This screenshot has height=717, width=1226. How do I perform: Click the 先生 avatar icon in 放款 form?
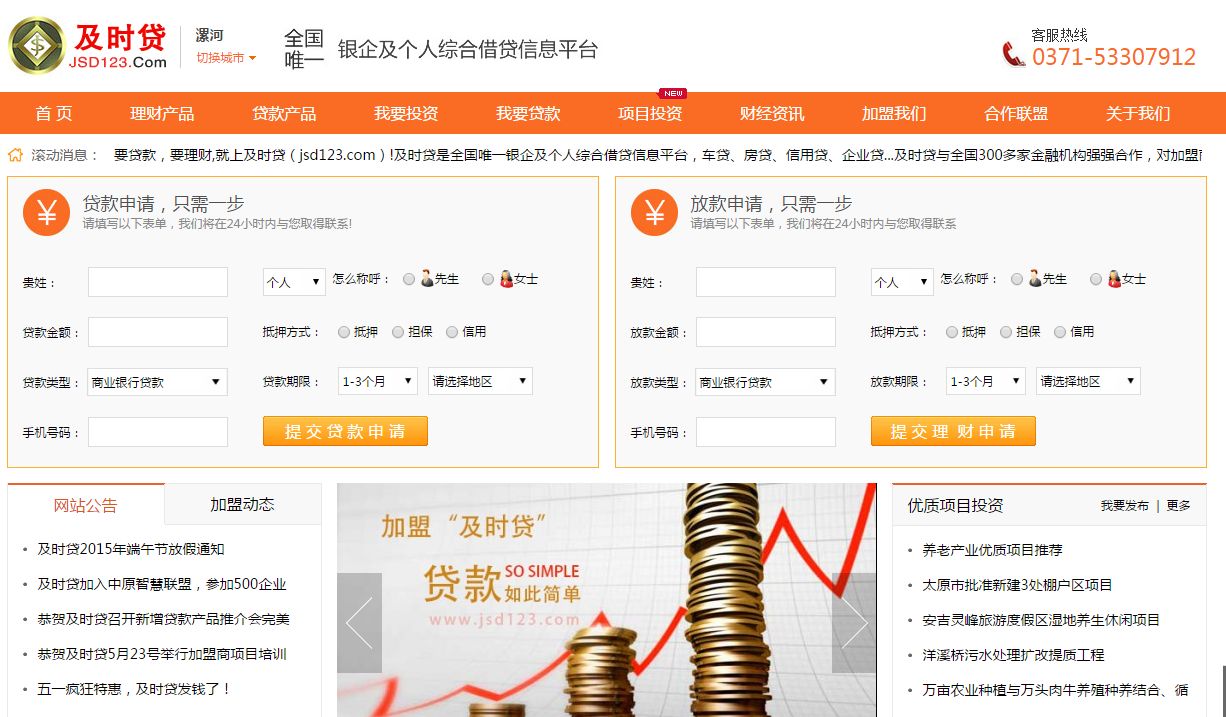click(1035, 279)
